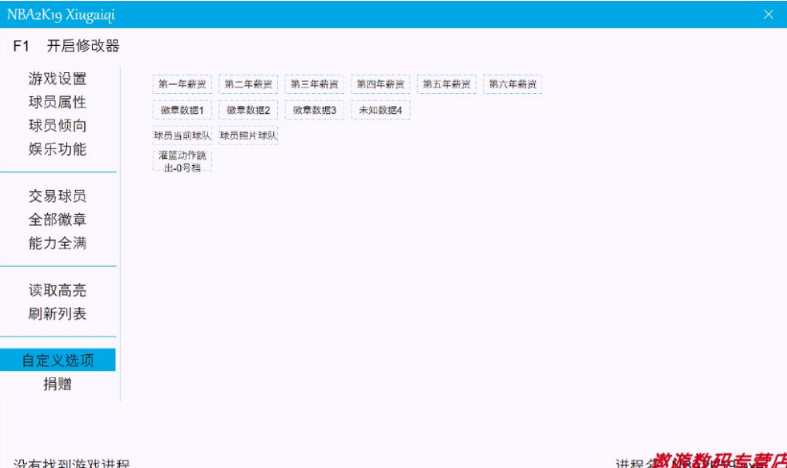Click the 球员照片球队 button
Viewport: 787px width, 468px height.
248,136
